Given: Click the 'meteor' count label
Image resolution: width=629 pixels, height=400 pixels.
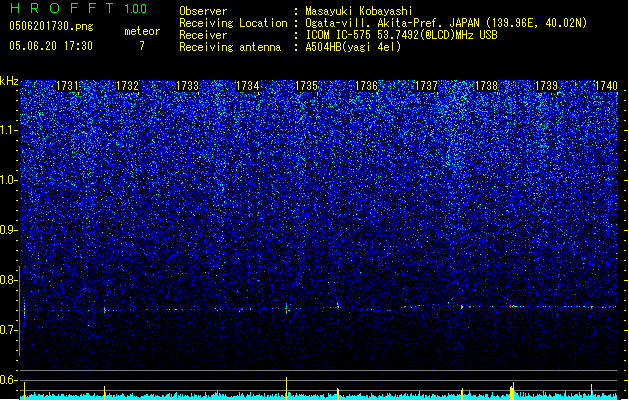Looking at the screenshot, I should click(x=142, y=31).
